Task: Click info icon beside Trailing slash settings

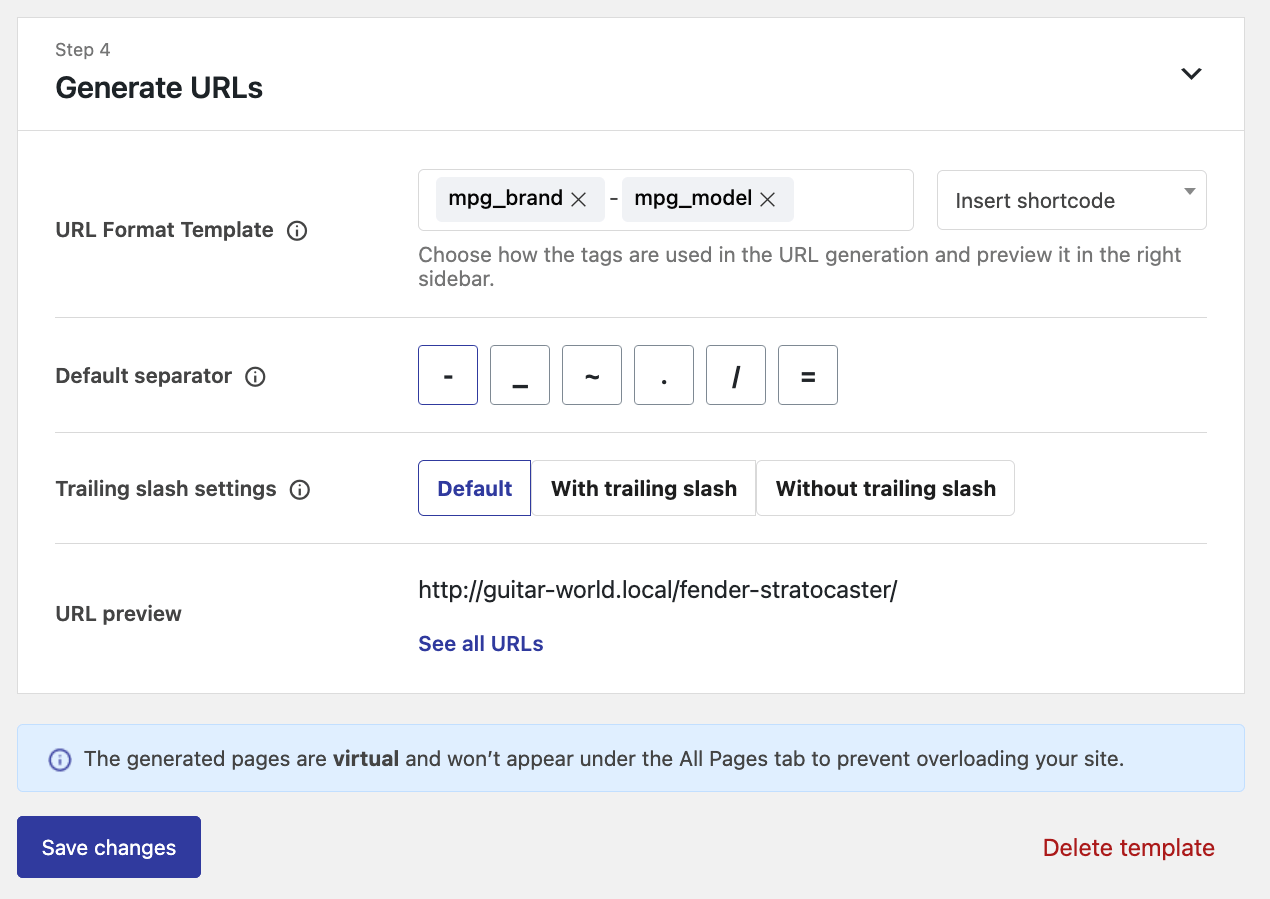Action: point(300,490)
